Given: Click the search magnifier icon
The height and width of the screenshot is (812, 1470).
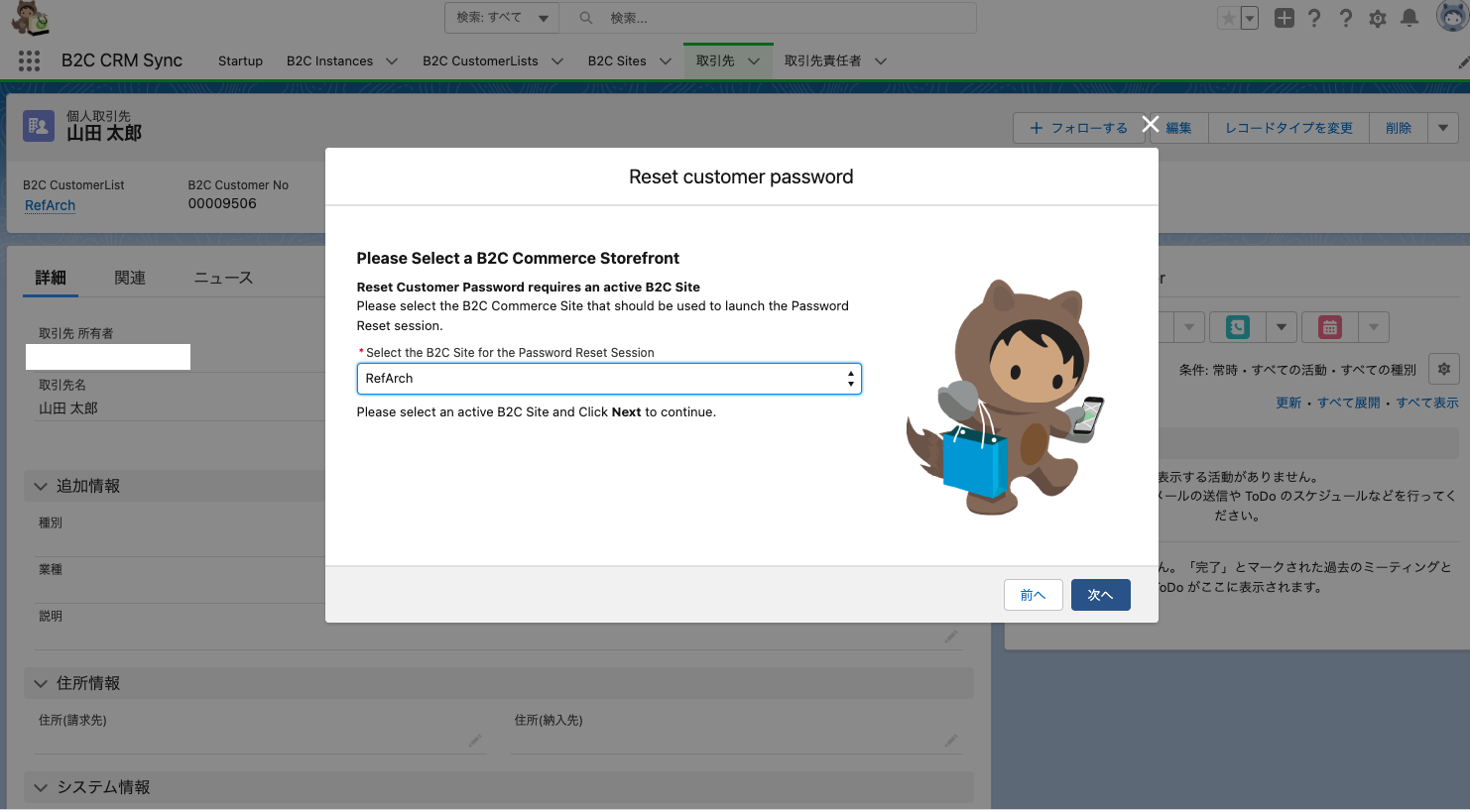Looking at the screenshot, I should click(586, 18).
